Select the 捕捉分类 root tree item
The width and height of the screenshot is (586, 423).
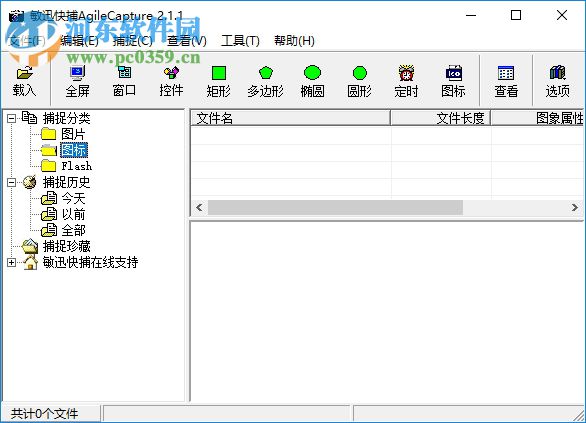(x=67, y=118)
